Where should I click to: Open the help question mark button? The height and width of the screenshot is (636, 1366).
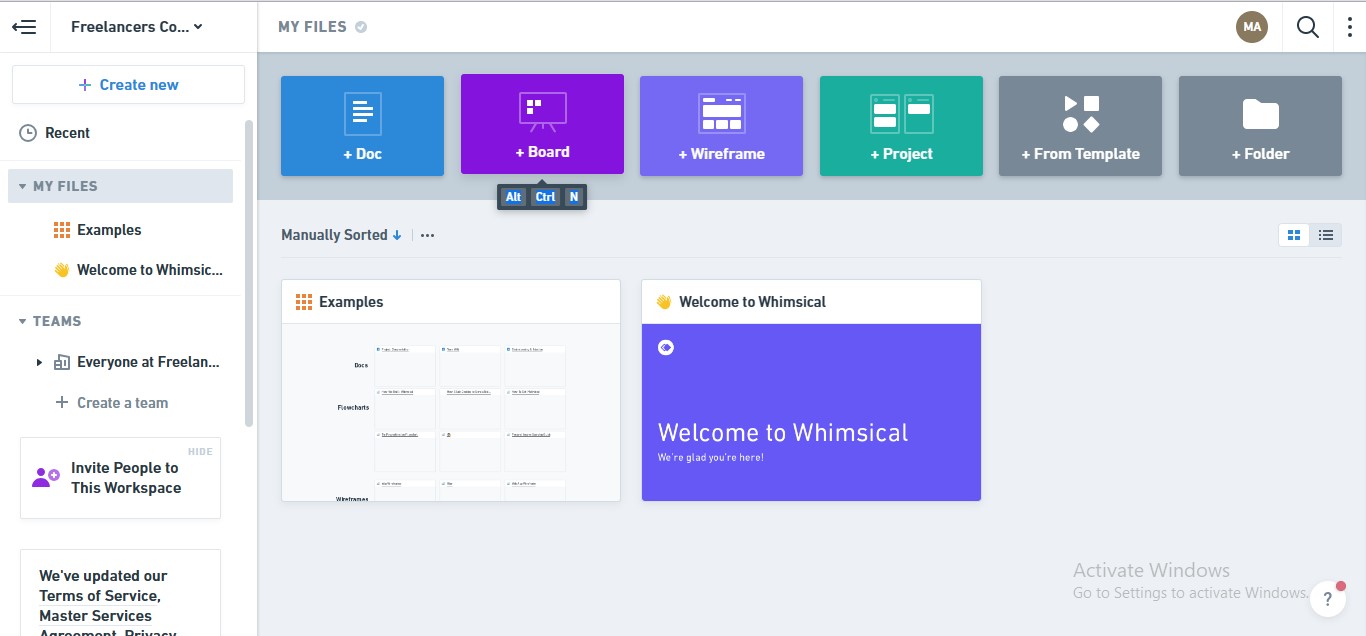1327,599
